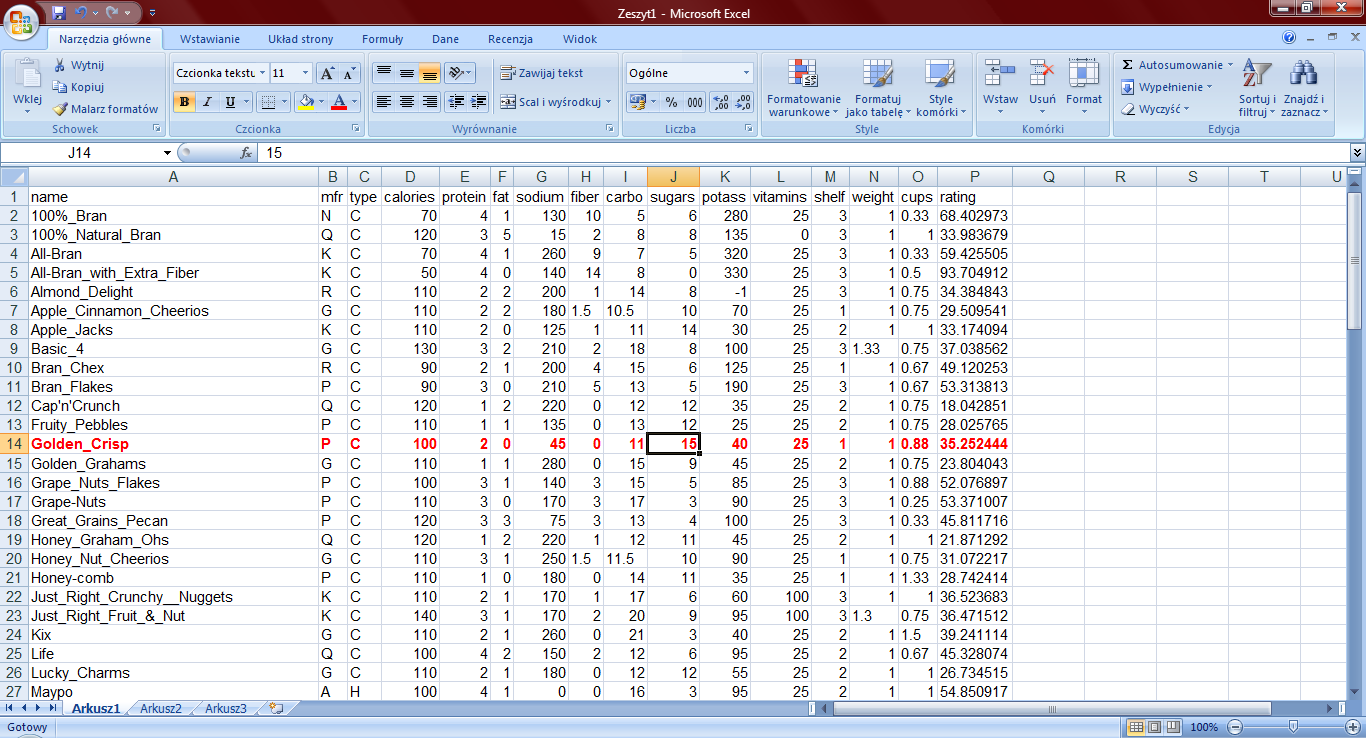The image size is (1366, 738).
Task: Increase decimal places
Action: (x=720, y=102)
